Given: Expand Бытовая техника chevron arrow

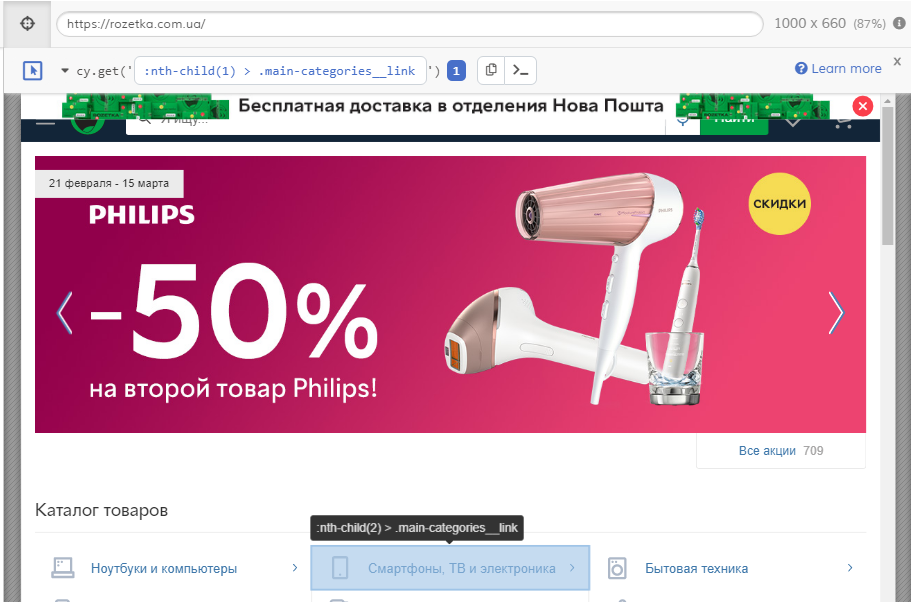Looking at the screenshot, I should coord(850,568).
